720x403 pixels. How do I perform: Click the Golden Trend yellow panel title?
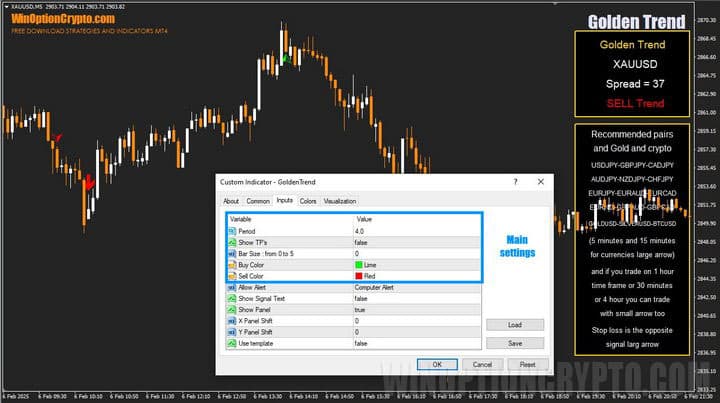[x=632, y=45]
